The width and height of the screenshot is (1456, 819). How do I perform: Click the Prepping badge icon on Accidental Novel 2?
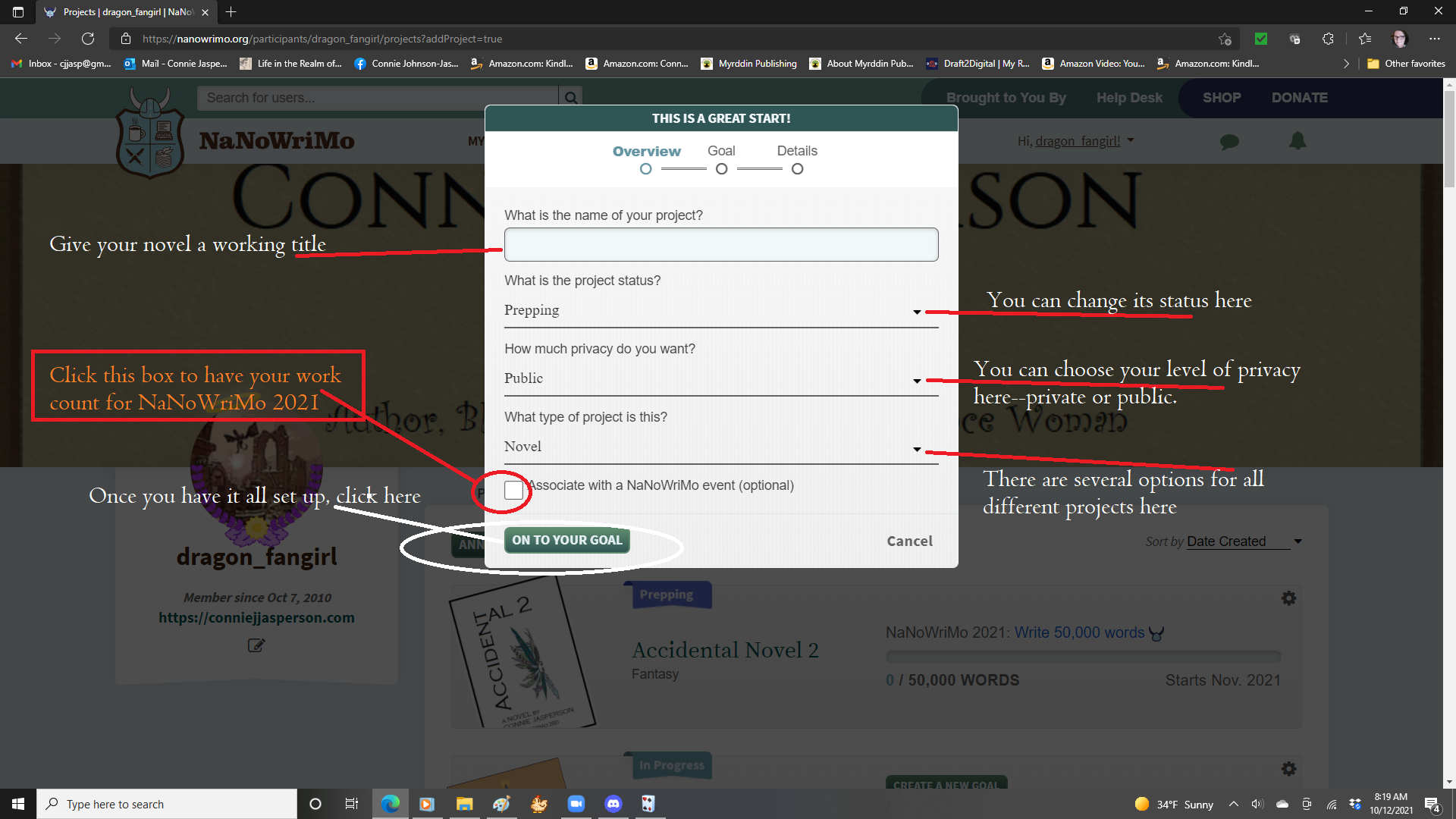pyautogui.click(x=667, y=595)
